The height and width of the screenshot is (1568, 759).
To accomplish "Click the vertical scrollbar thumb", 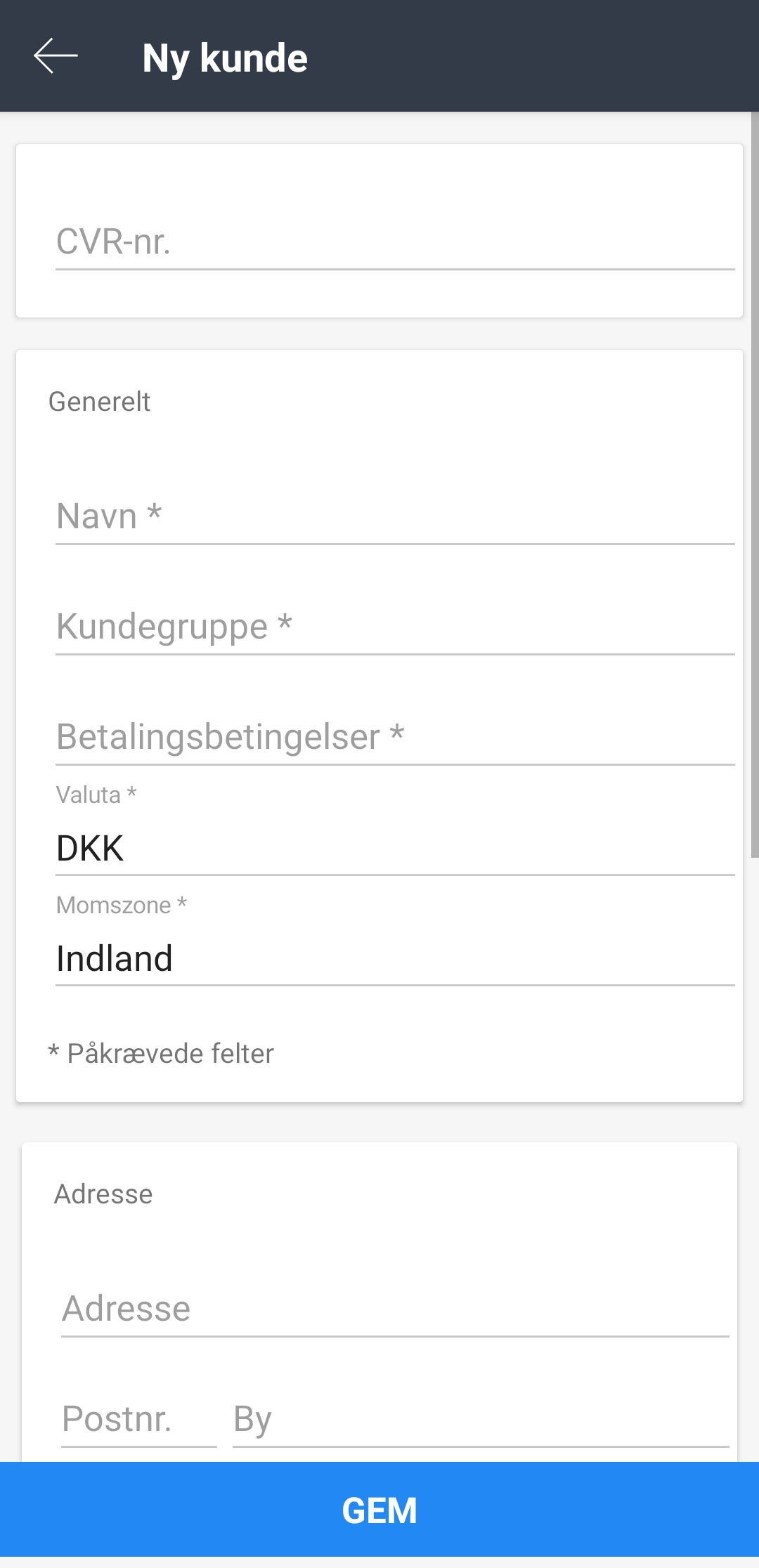I will (x=754, y=485).
